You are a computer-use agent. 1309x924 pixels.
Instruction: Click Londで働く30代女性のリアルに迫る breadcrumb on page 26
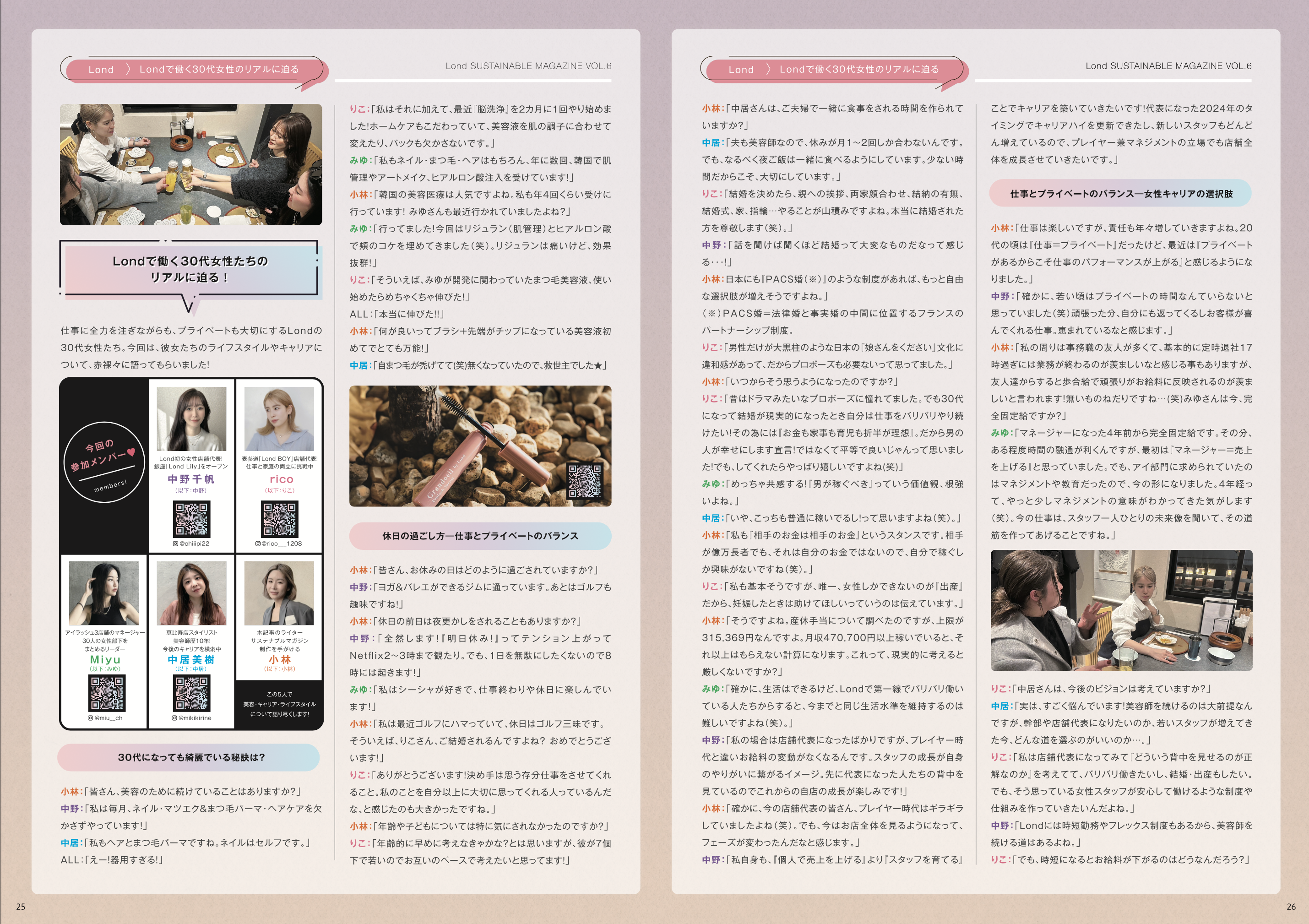(x=859, y=70)
